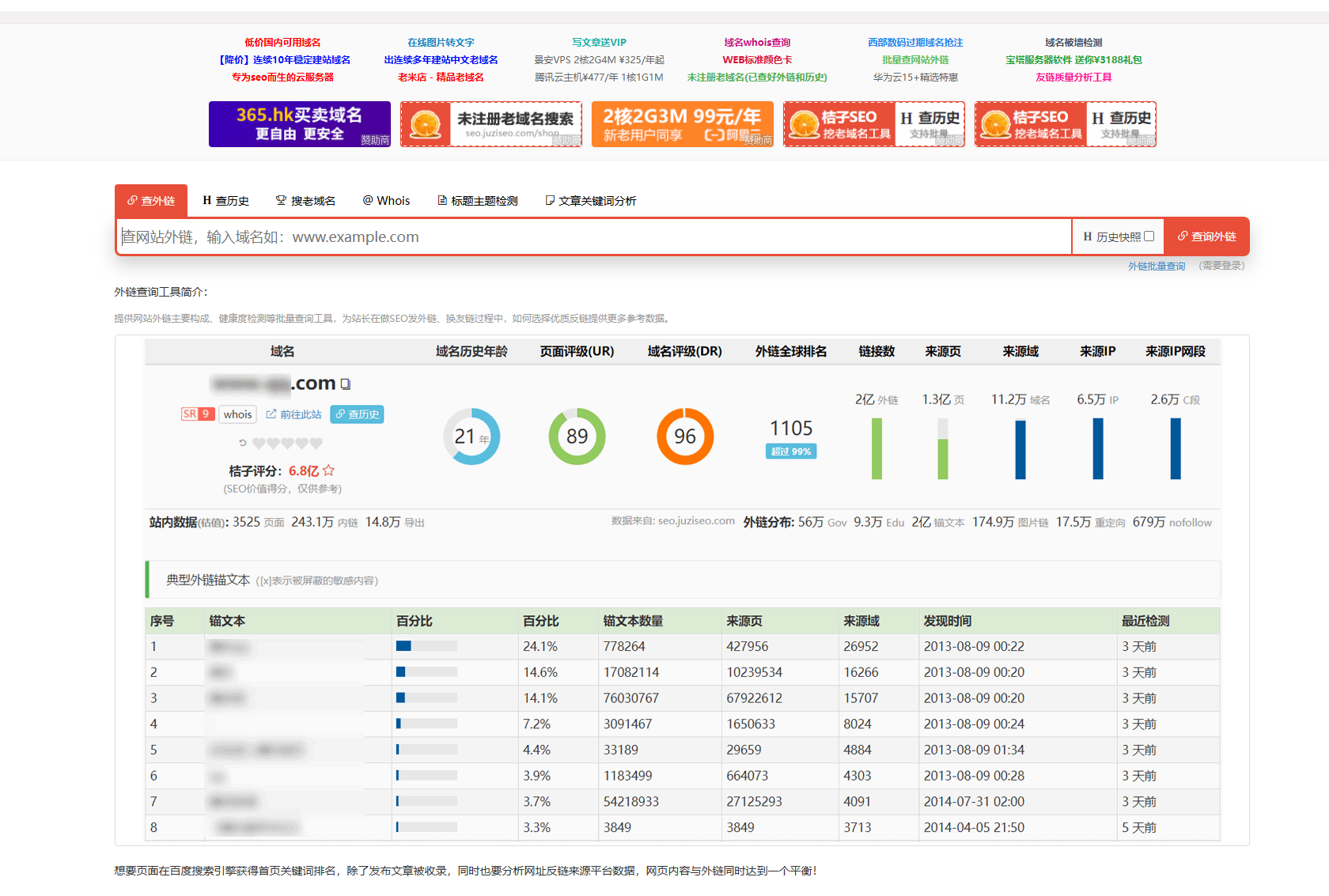This screenshot has width=1329, height=896.
Task: Select the 标题主题检测 tab
Action: [x=478, y=201]
